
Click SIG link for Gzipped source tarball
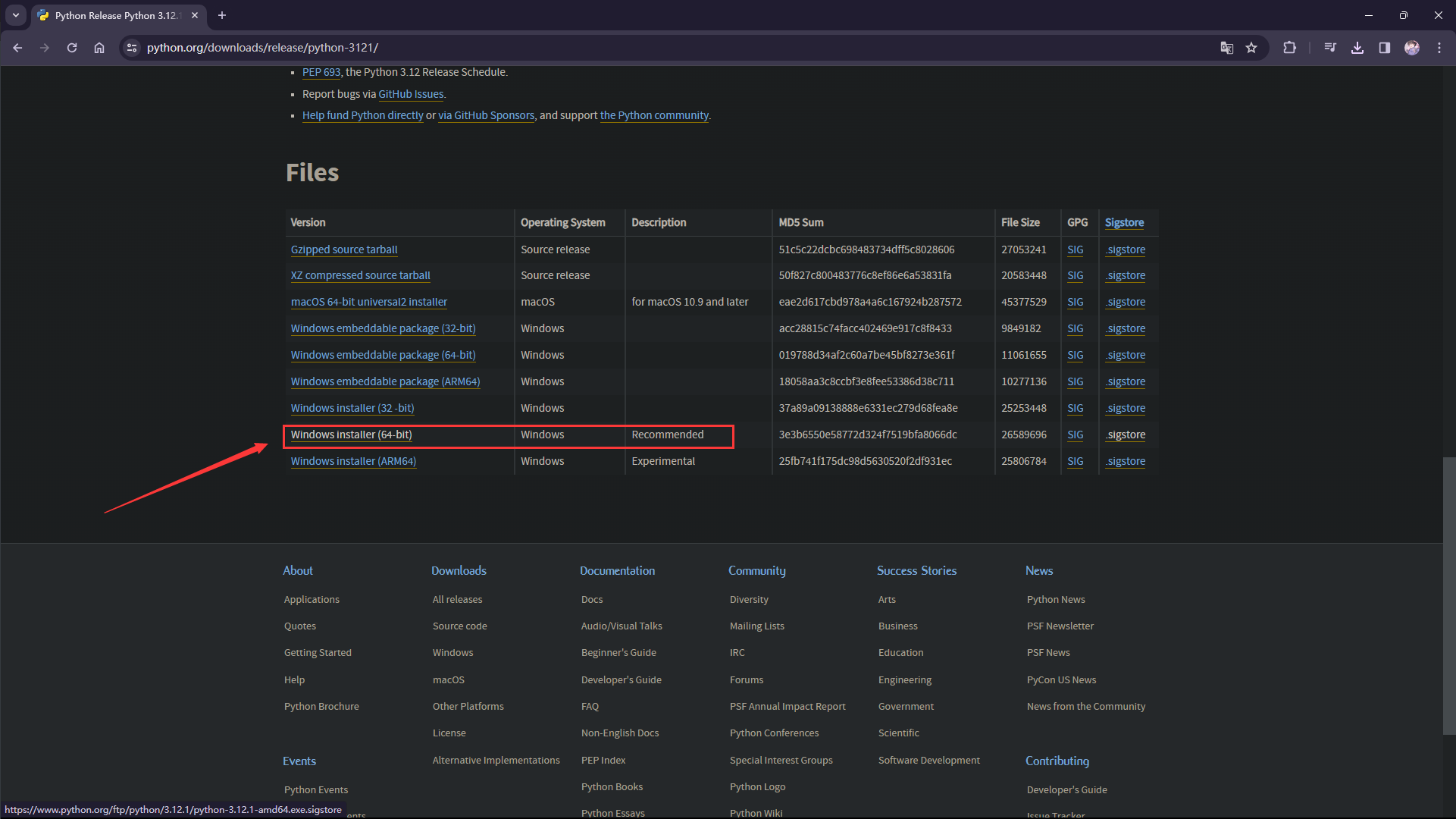click(1075, 249)
